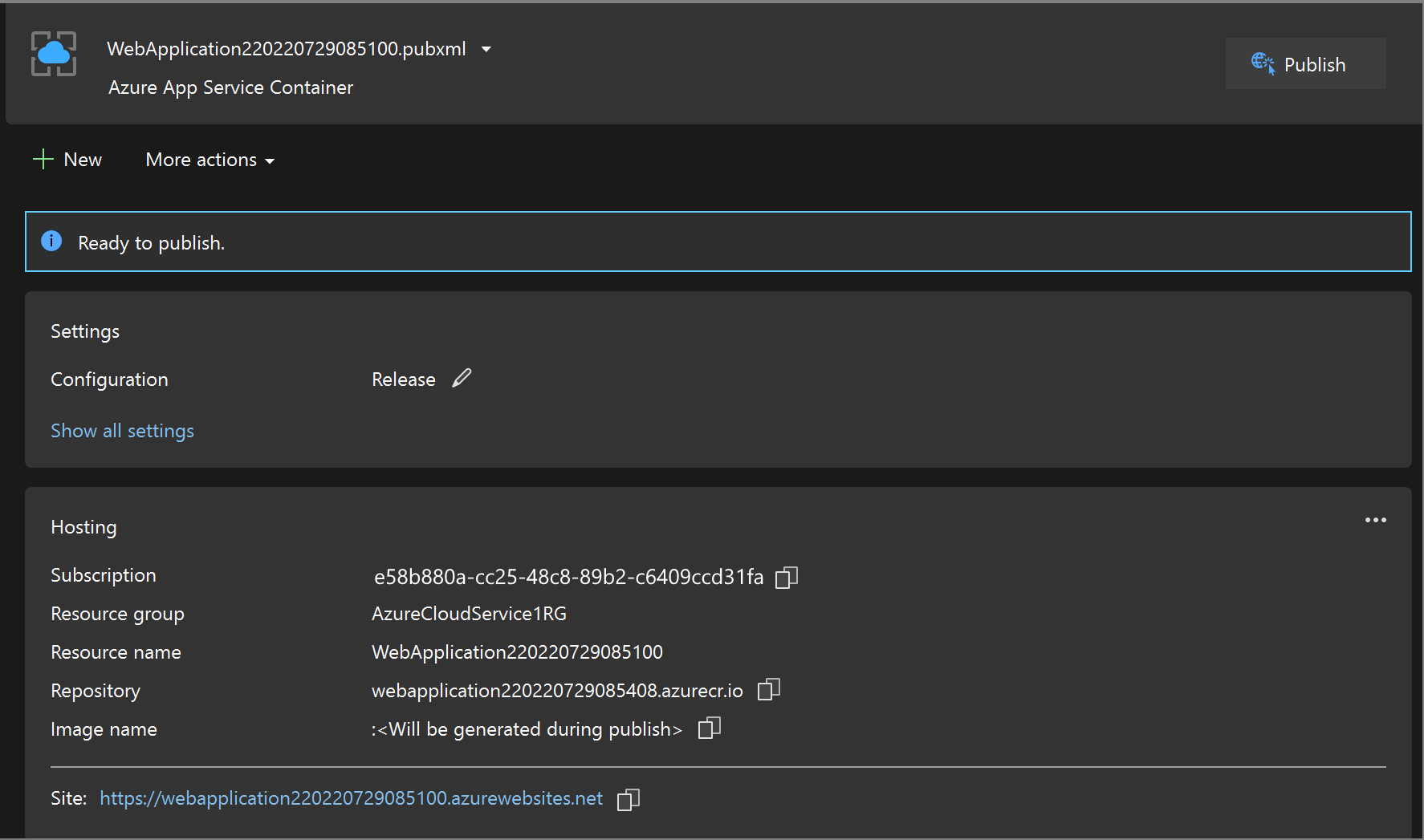Screen dimensions: 1424x840
Task: Select the webapplication220220729085408.azurecr.io repository text
Action: [558, 691]
